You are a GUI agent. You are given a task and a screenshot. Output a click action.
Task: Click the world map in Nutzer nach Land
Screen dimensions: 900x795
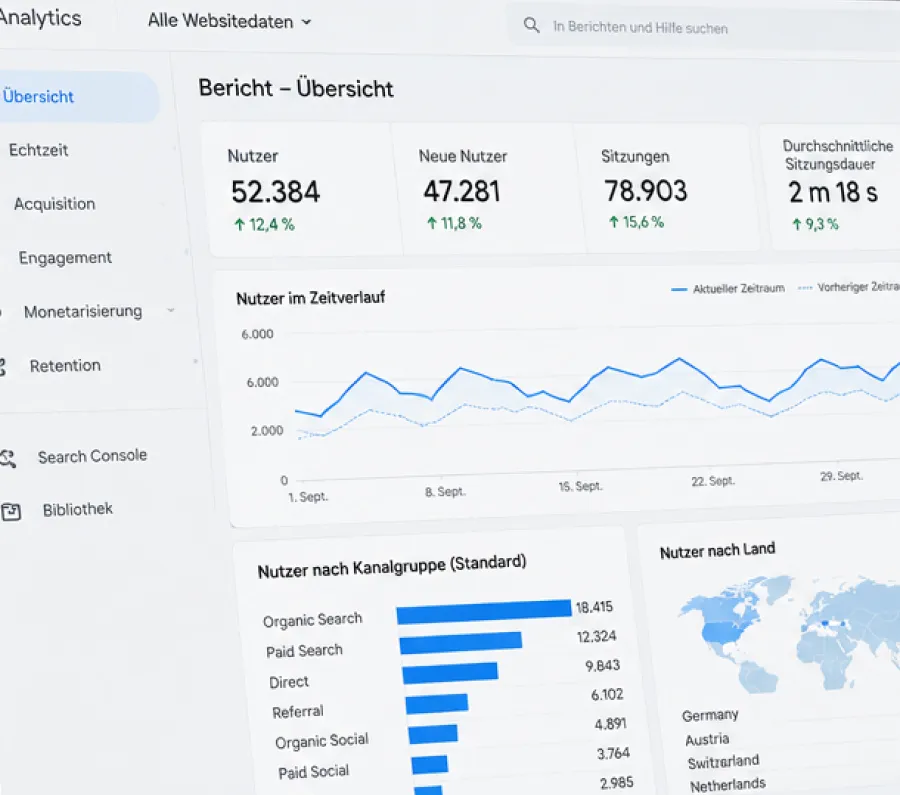tap(789, 634)
